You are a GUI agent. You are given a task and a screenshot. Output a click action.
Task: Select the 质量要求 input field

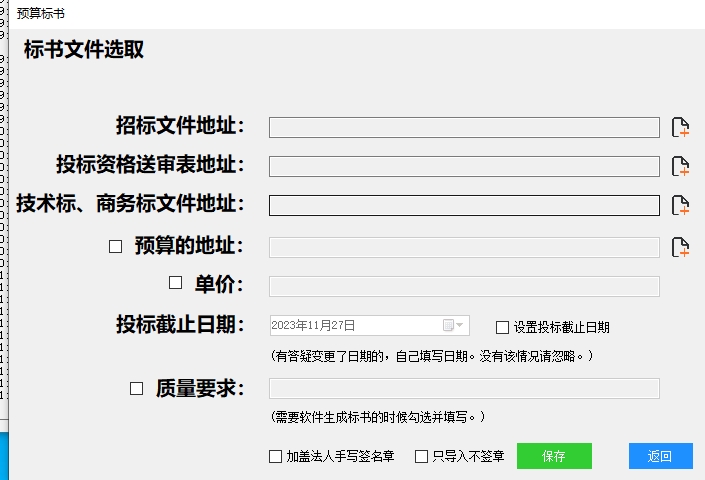[x=464, y=389]
